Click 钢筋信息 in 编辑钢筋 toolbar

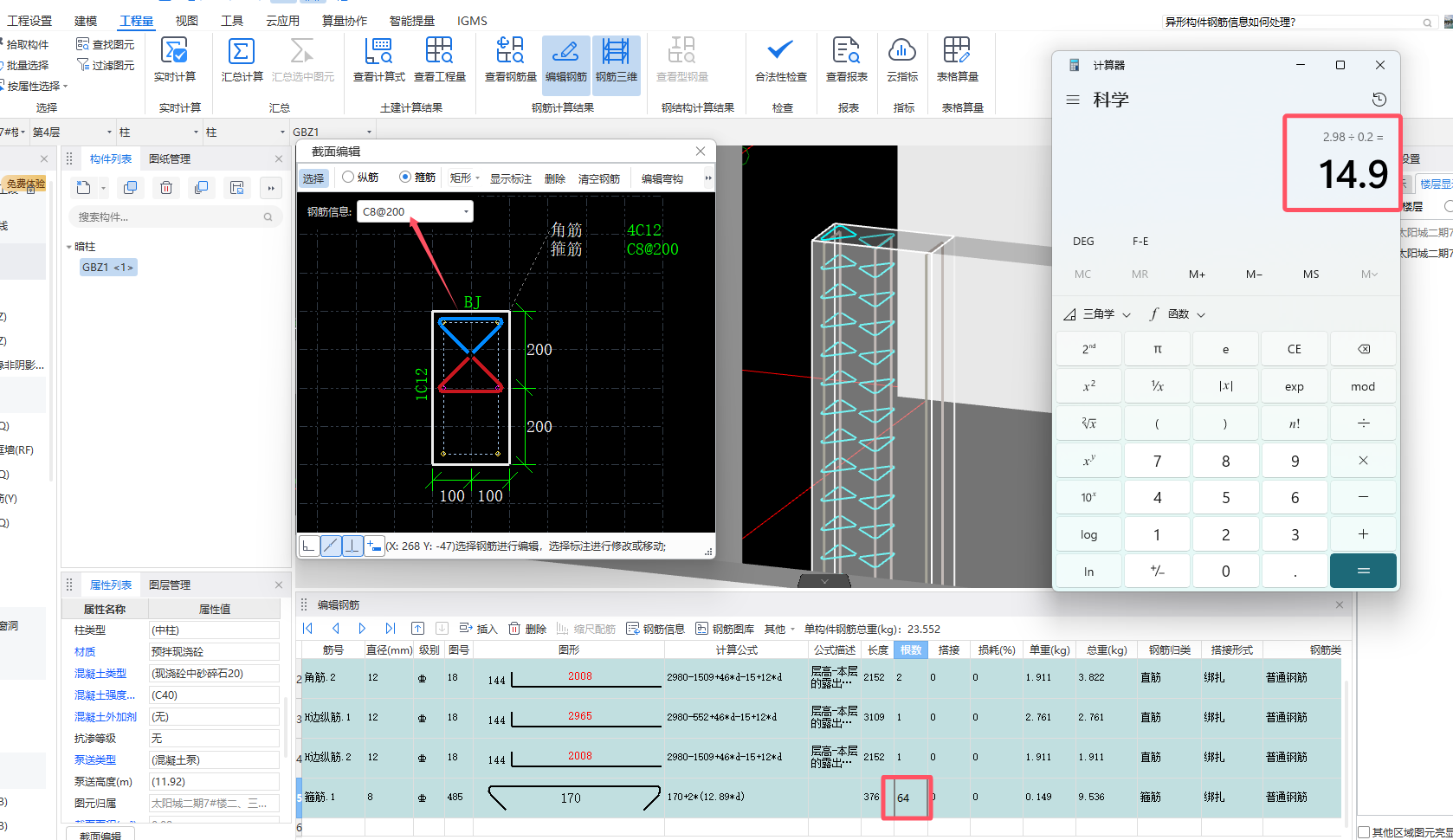click(655, 629)
